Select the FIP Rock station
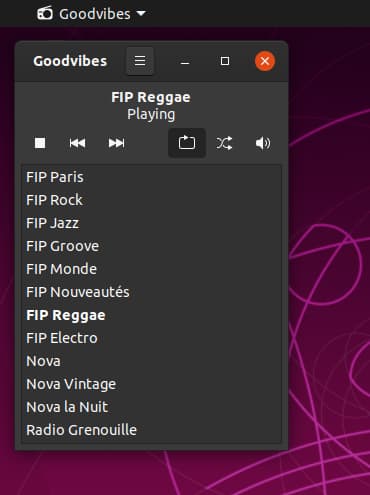370x495 pixels. 151,200
